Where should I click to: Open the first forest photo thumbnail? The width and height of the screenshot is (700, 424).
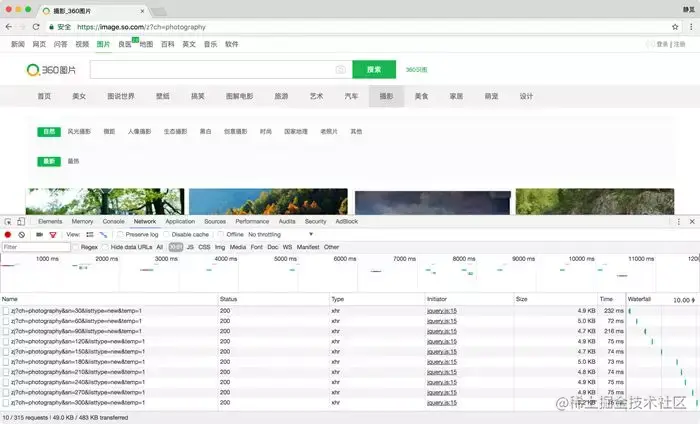point(104,201)
